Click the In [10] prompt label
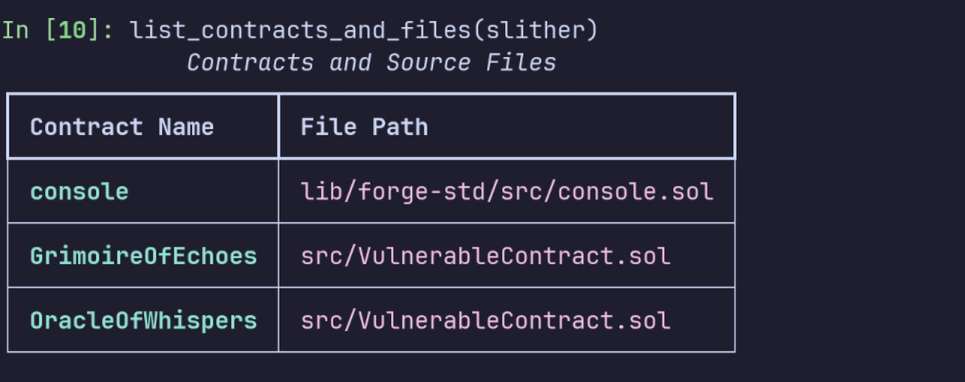965x382 pixels. click(57, 30)
